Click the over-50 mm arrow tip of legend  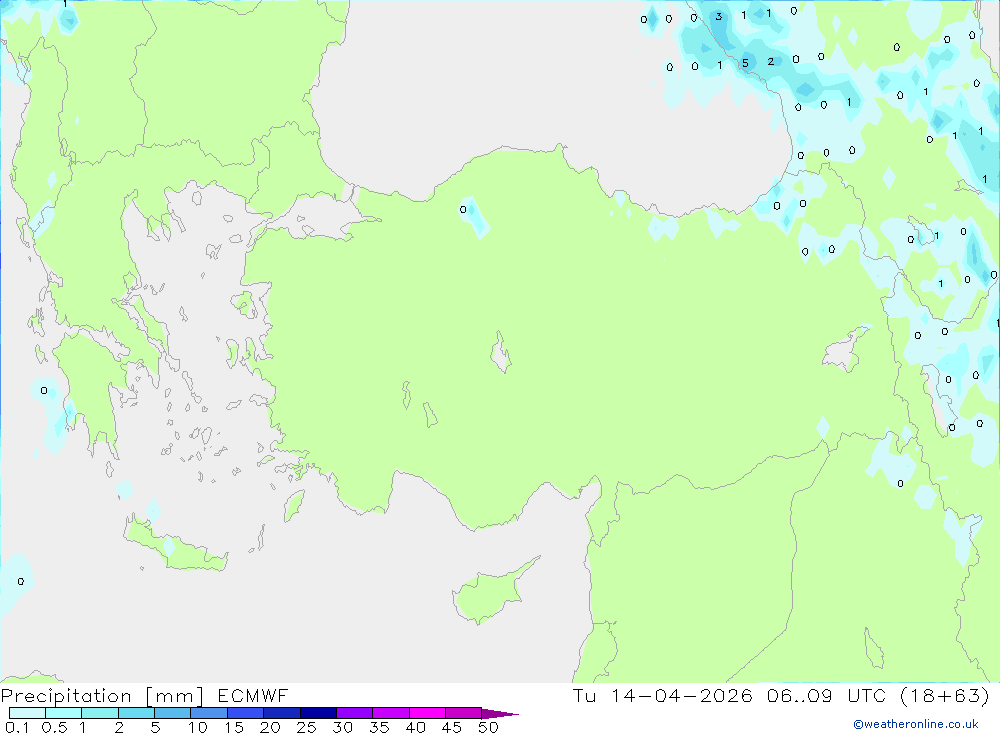(x=499, y=714)
